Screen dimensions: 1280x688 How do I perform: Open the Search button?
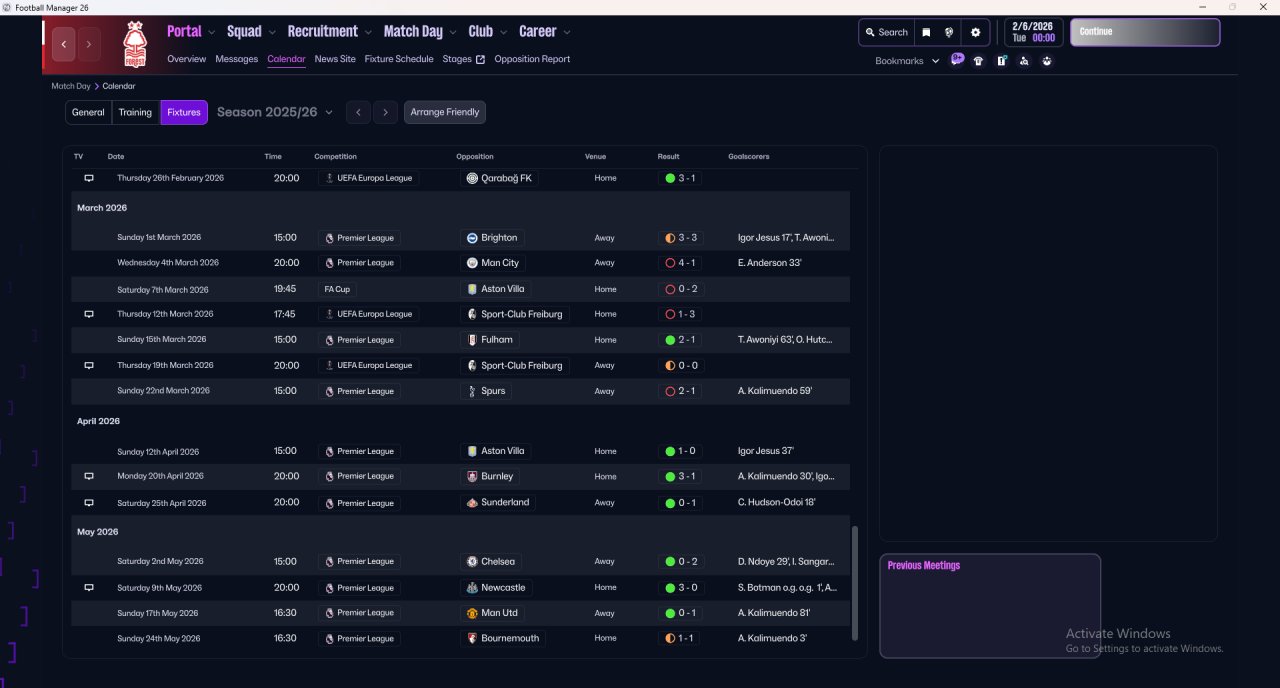click(x=887, y=32)
